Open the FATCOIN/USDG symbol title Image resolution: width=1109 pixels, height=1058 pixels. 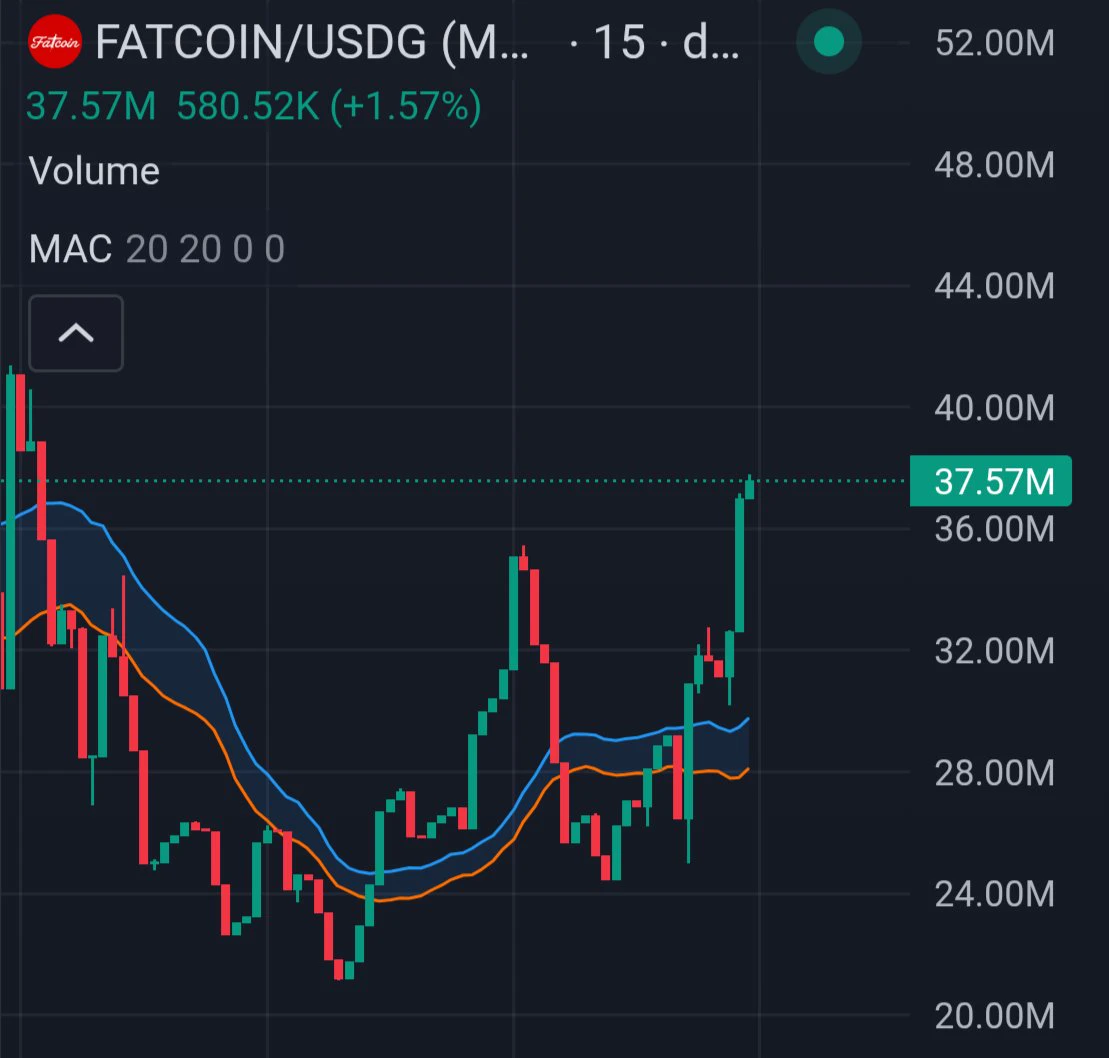pyautogui.click(x=312, y=42)
